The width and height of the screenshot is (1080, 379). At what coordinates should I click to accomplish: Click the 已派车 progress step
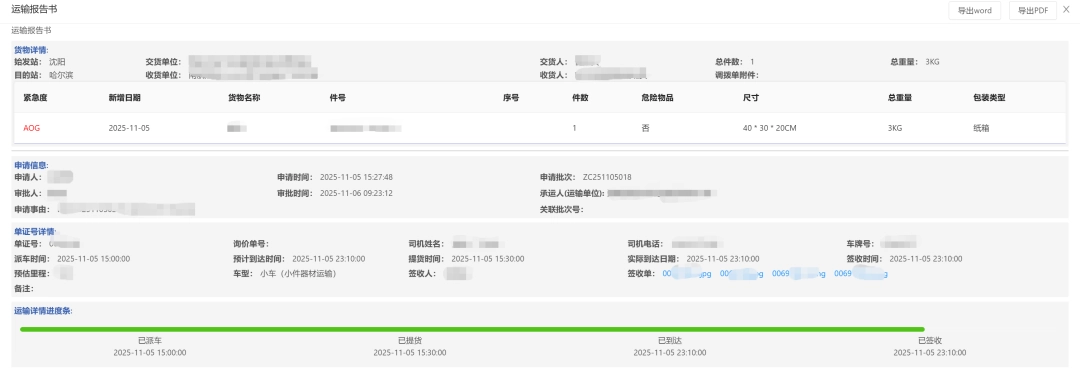pyautogui.click(x=149, y=341)
